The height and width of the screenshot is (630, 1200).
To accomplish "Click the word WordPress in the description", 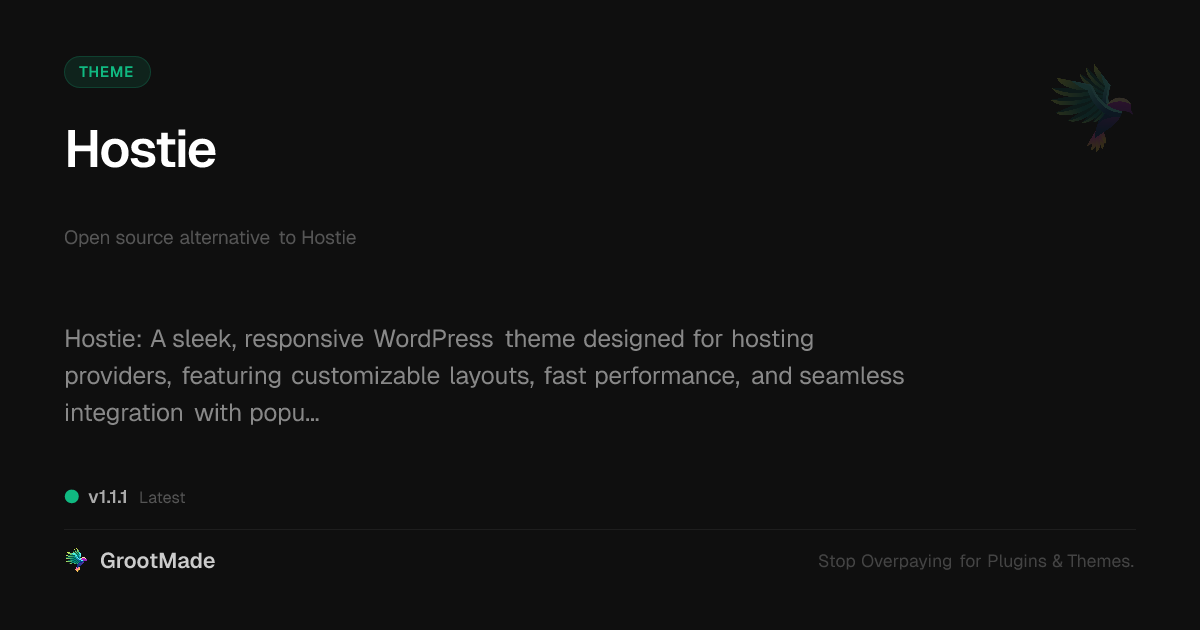I will point(433,339).
